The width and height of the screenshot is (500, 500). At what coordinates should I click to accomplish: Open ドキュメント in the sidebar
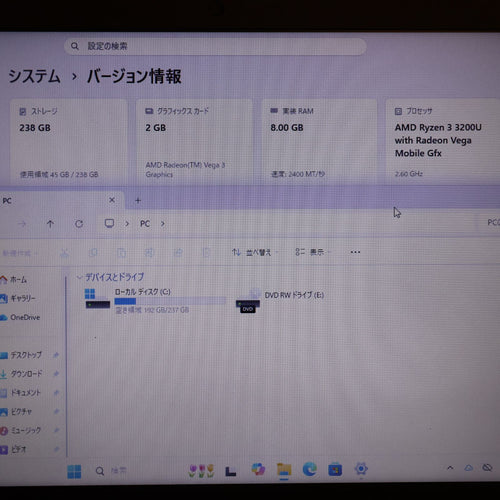[x=20, y=393]
